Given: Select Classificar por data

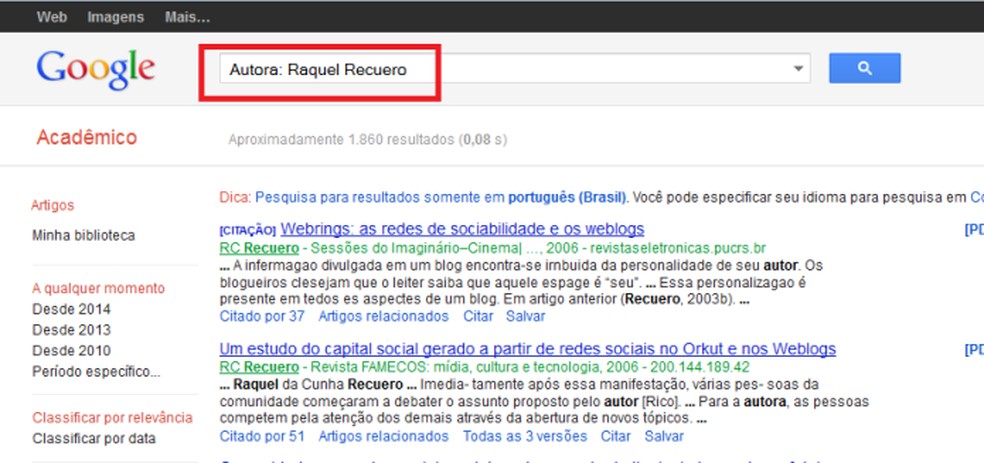Looking at the screenshot, I should [x=94, y=439].
